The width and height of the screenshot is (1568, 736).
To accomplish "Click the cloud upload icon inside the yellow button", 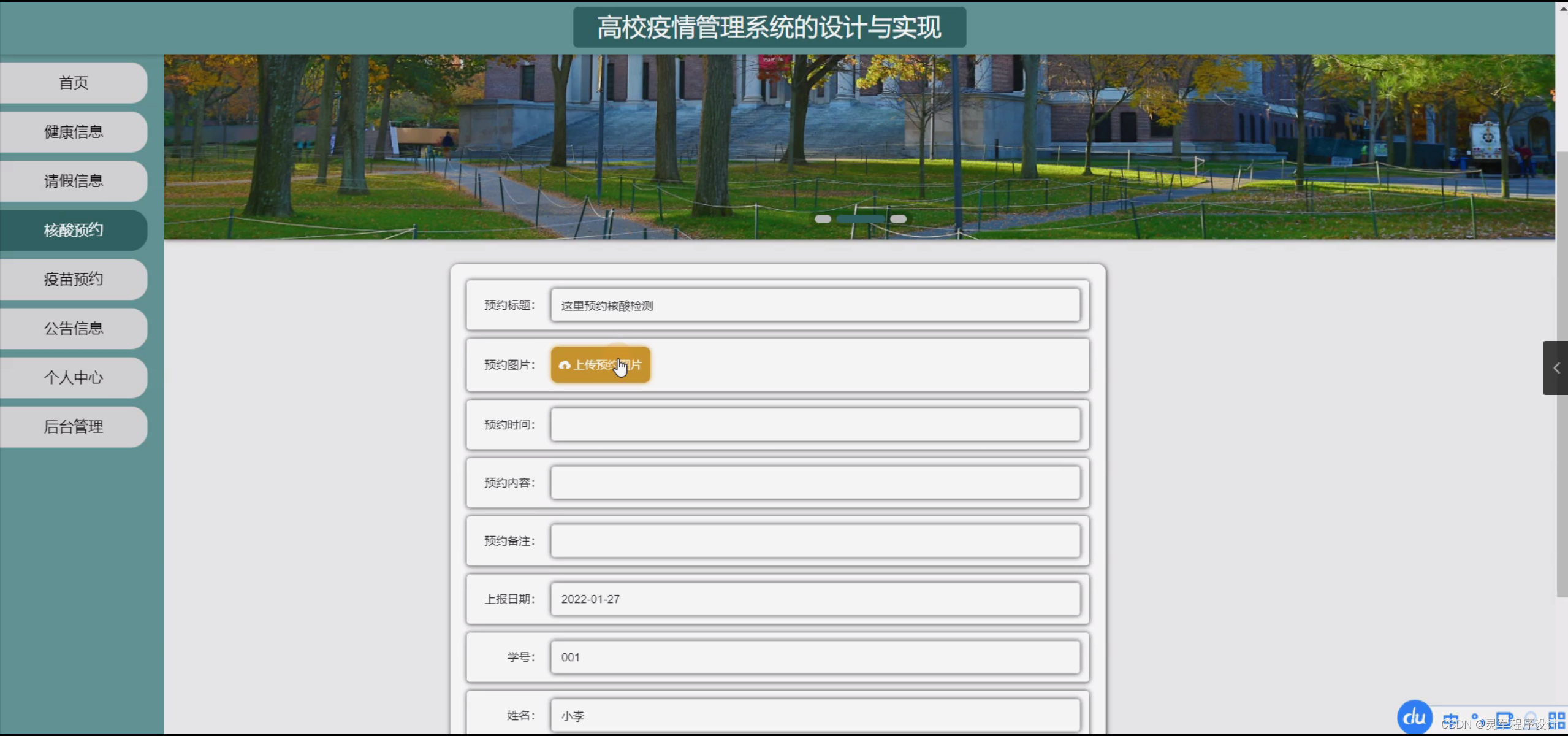I will click(565, 364).
